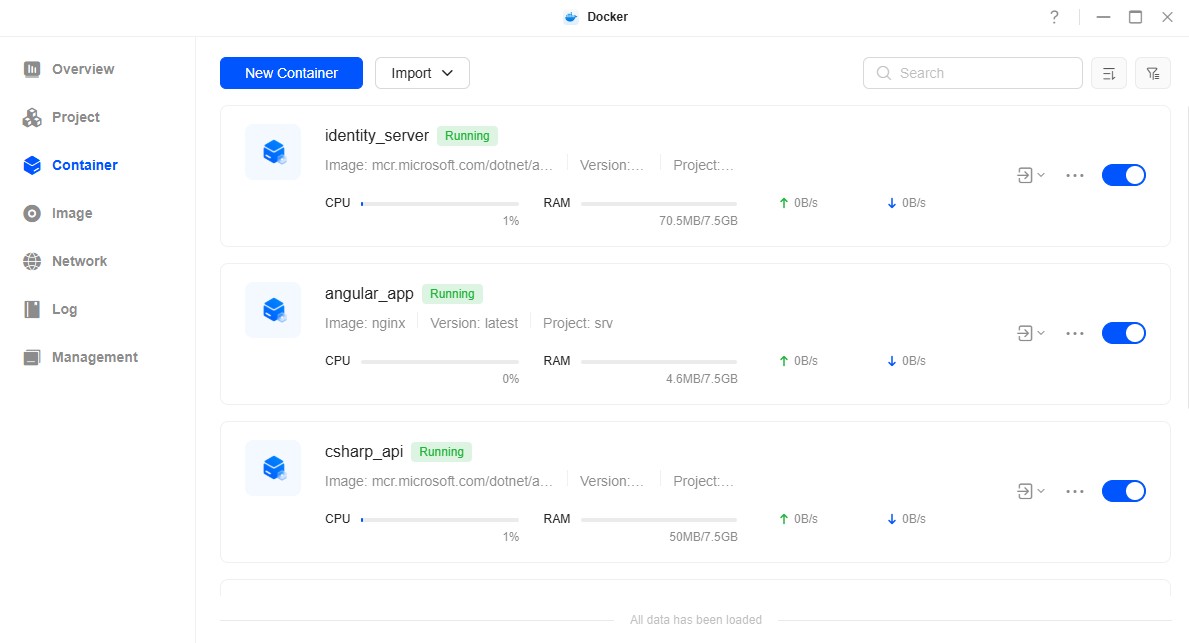
Task: Click the Image disc icon
Action: click(32, 213)
